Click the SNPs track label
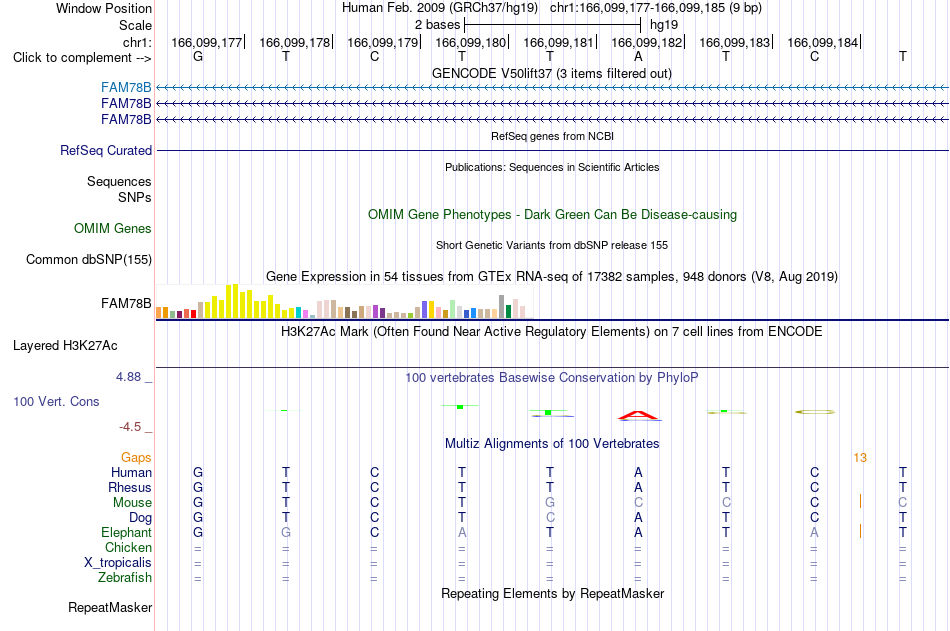Screen dimensions: 950x631 click(135, 198)
